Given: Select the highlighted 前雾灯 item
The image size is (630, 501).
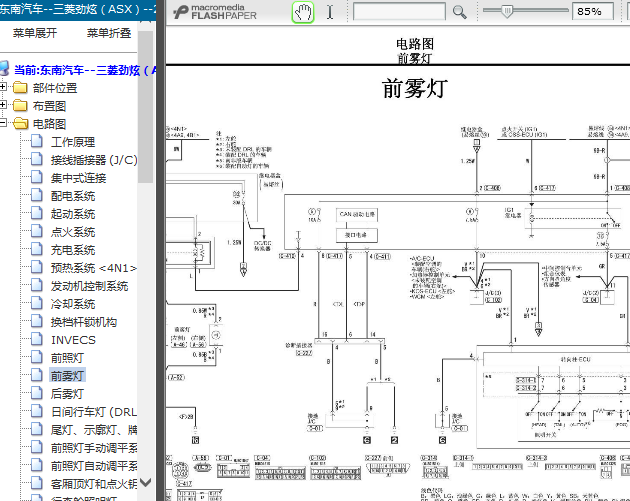Looking at the screenshot, I should click(67, 376).
